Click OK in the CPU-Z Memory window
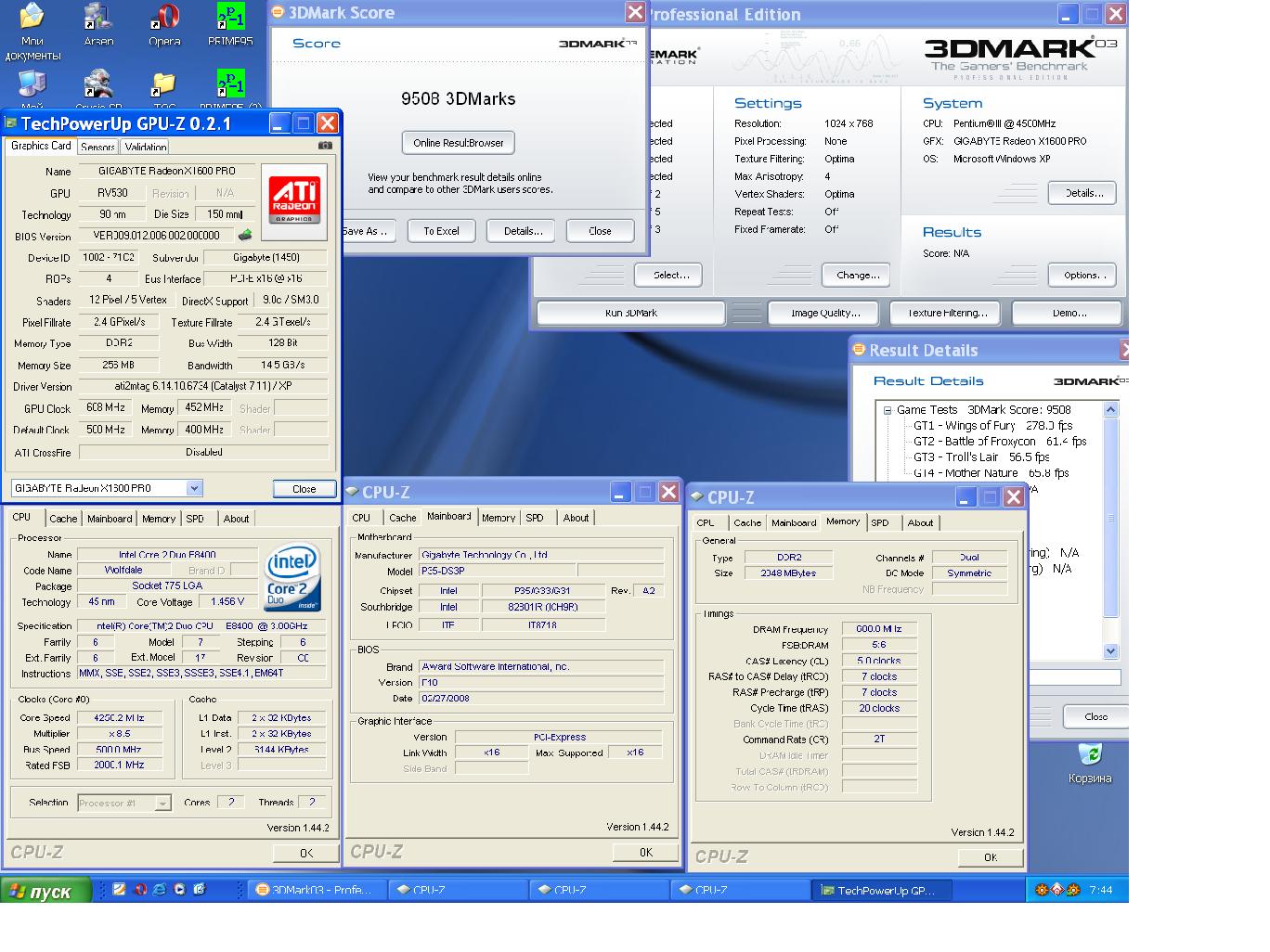This screenshot has width=1270, height=952. 990,857
